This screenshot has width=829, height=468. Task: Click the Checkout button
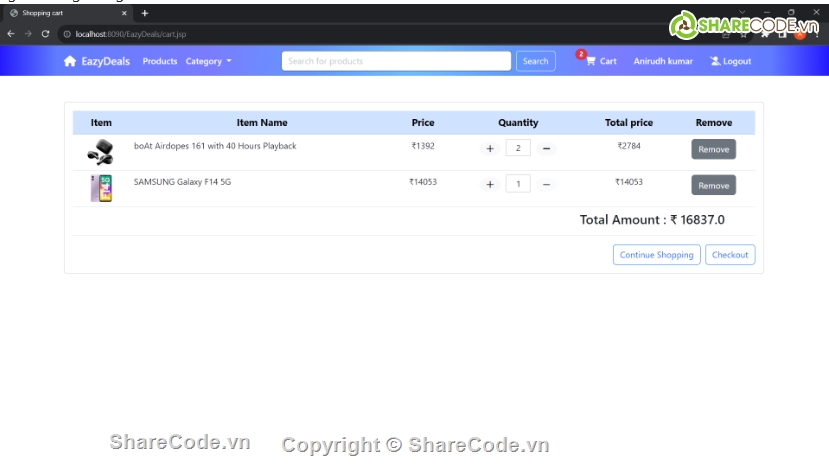pos(730,255)
